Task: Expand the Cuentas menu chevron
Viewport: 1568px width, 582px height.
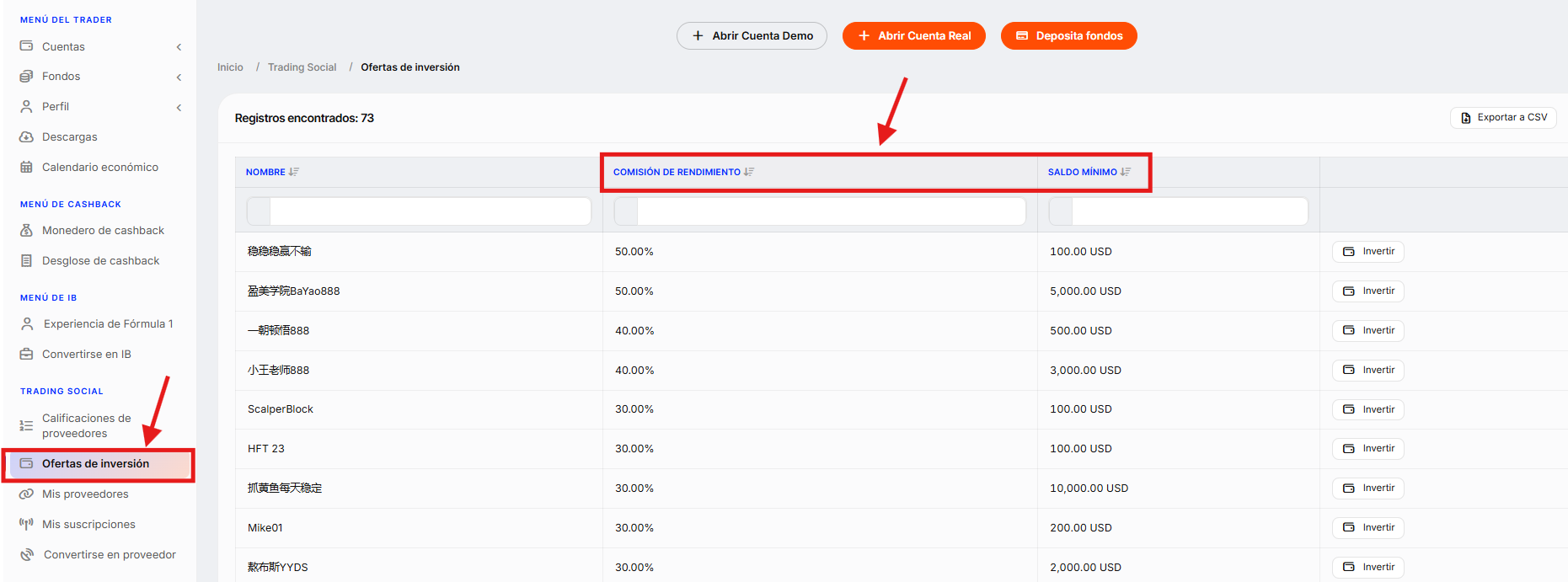Action: pyautogui.click(x=179, y=47)
